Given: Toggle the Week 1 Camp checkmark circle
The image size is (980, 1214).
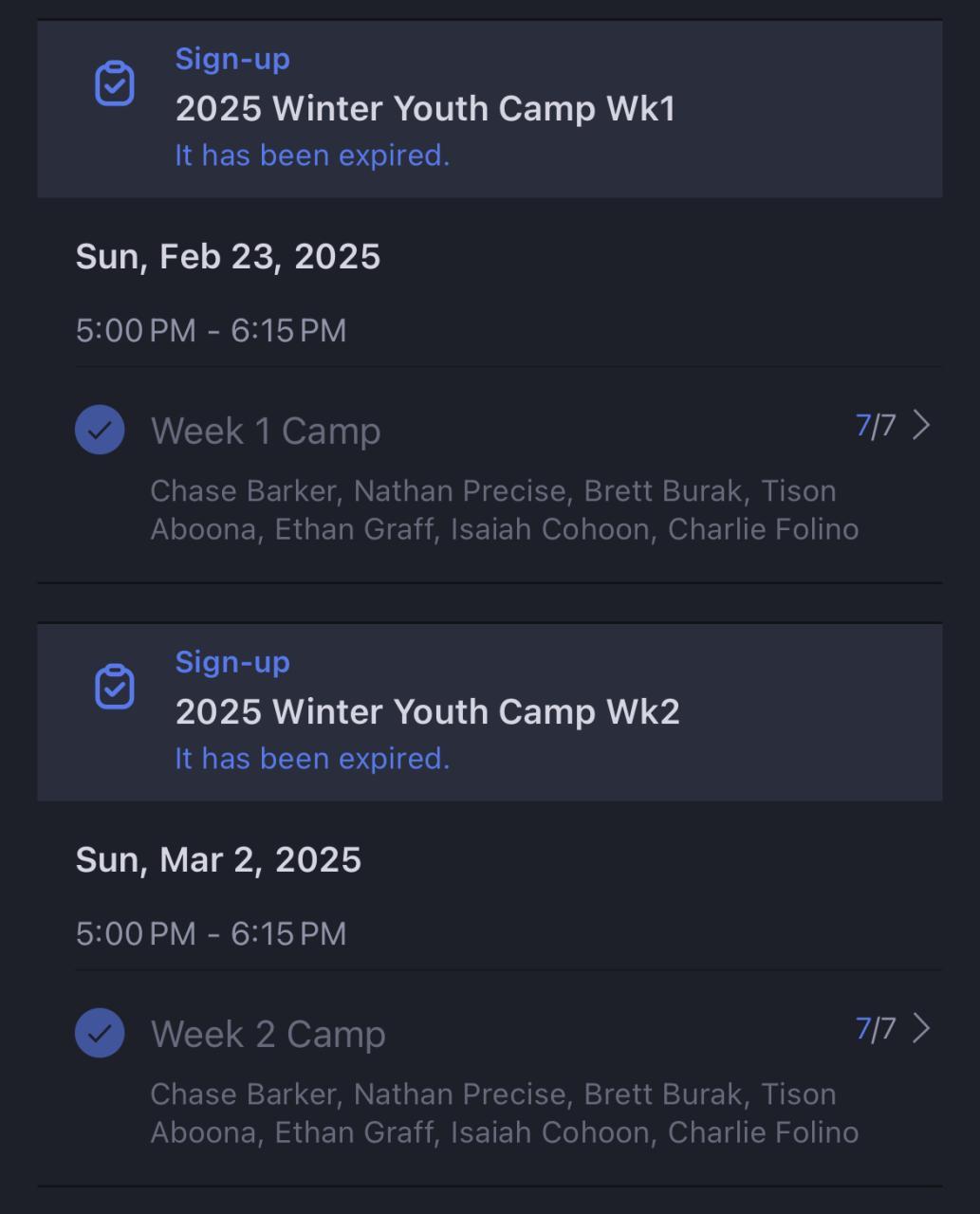Looking at the screenshot, I should tap(100, 430).
